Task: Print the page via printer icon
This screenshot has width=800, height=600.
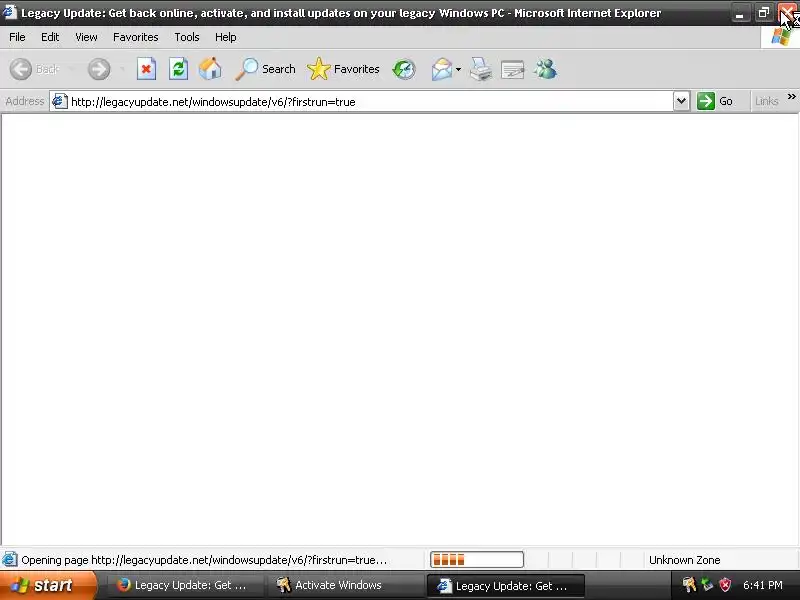Action: coord(481,69)
